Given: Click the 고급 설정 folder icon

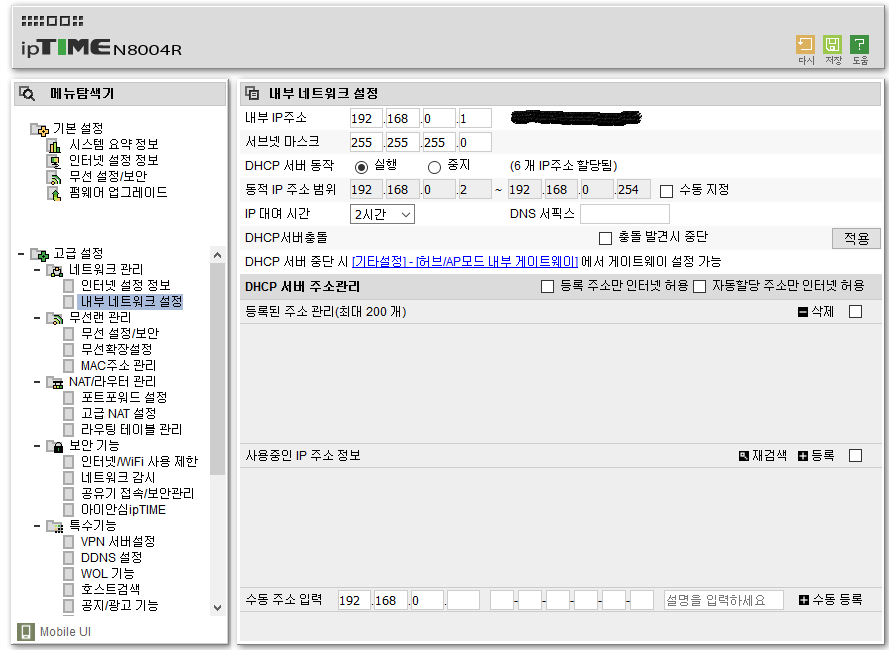Looking at the screenshot, I should point(39,254).
